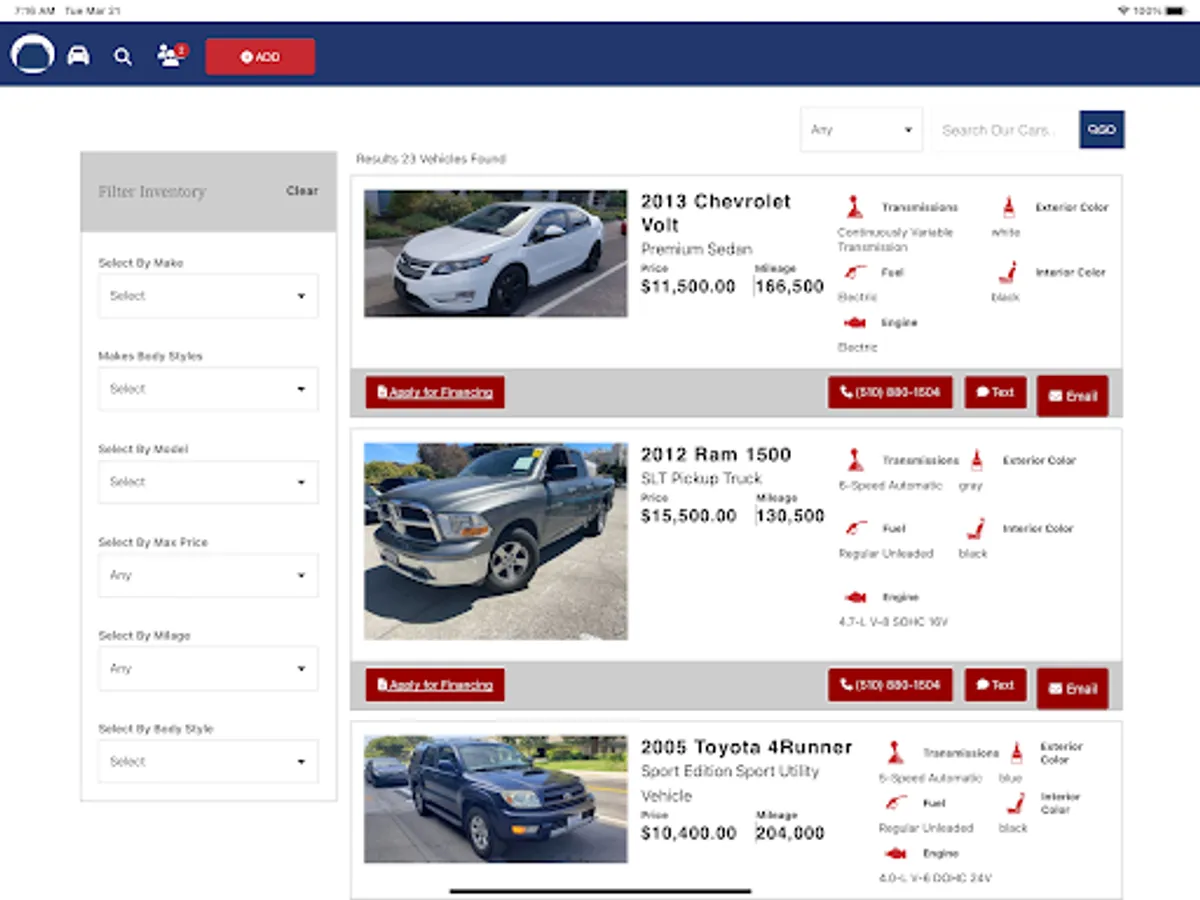
Task: Click the 4Runner Fuel nozzle icon
Action: pyautogui.click(x=895, y=803)
